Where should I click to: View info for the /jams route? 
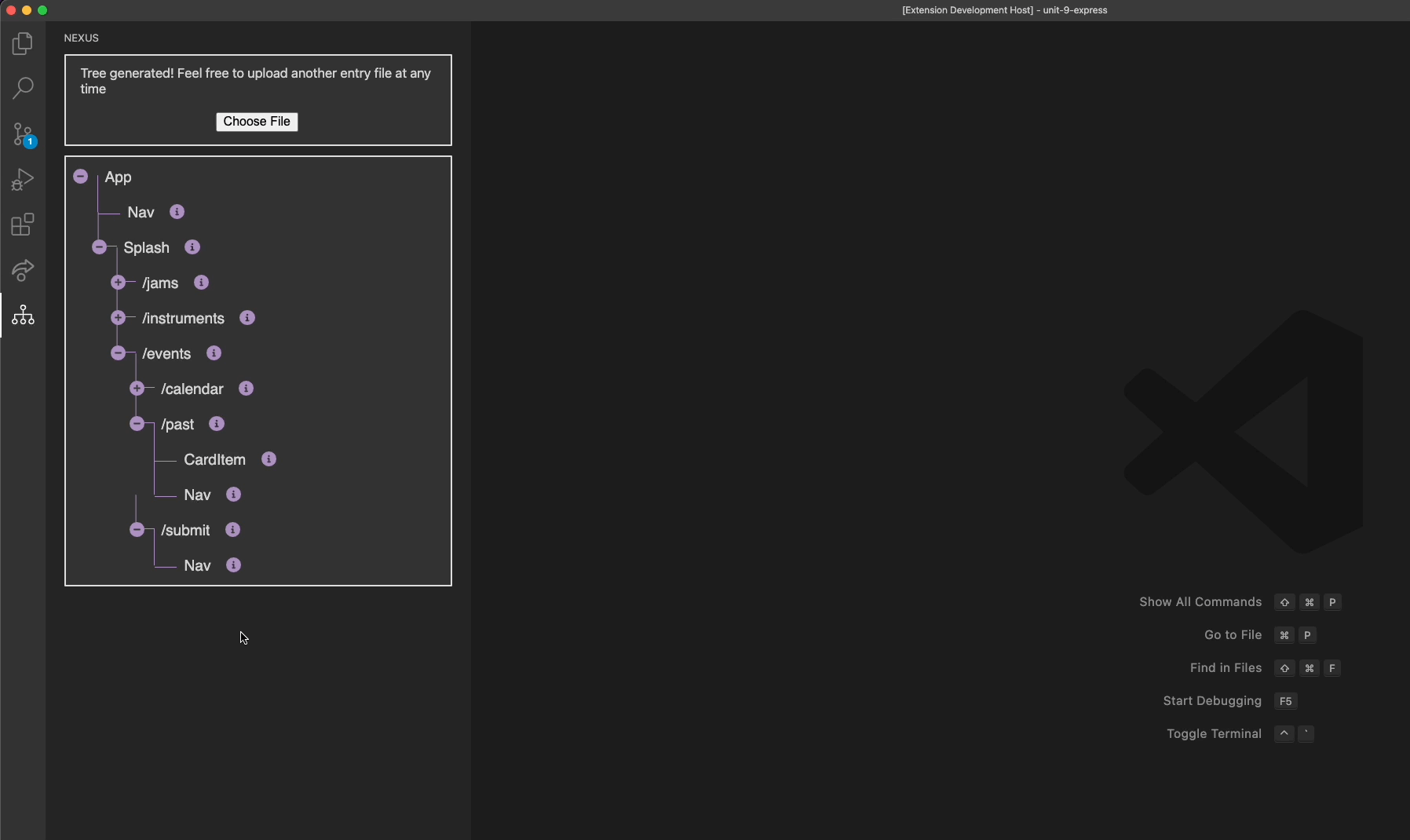[x=201, y=283]
